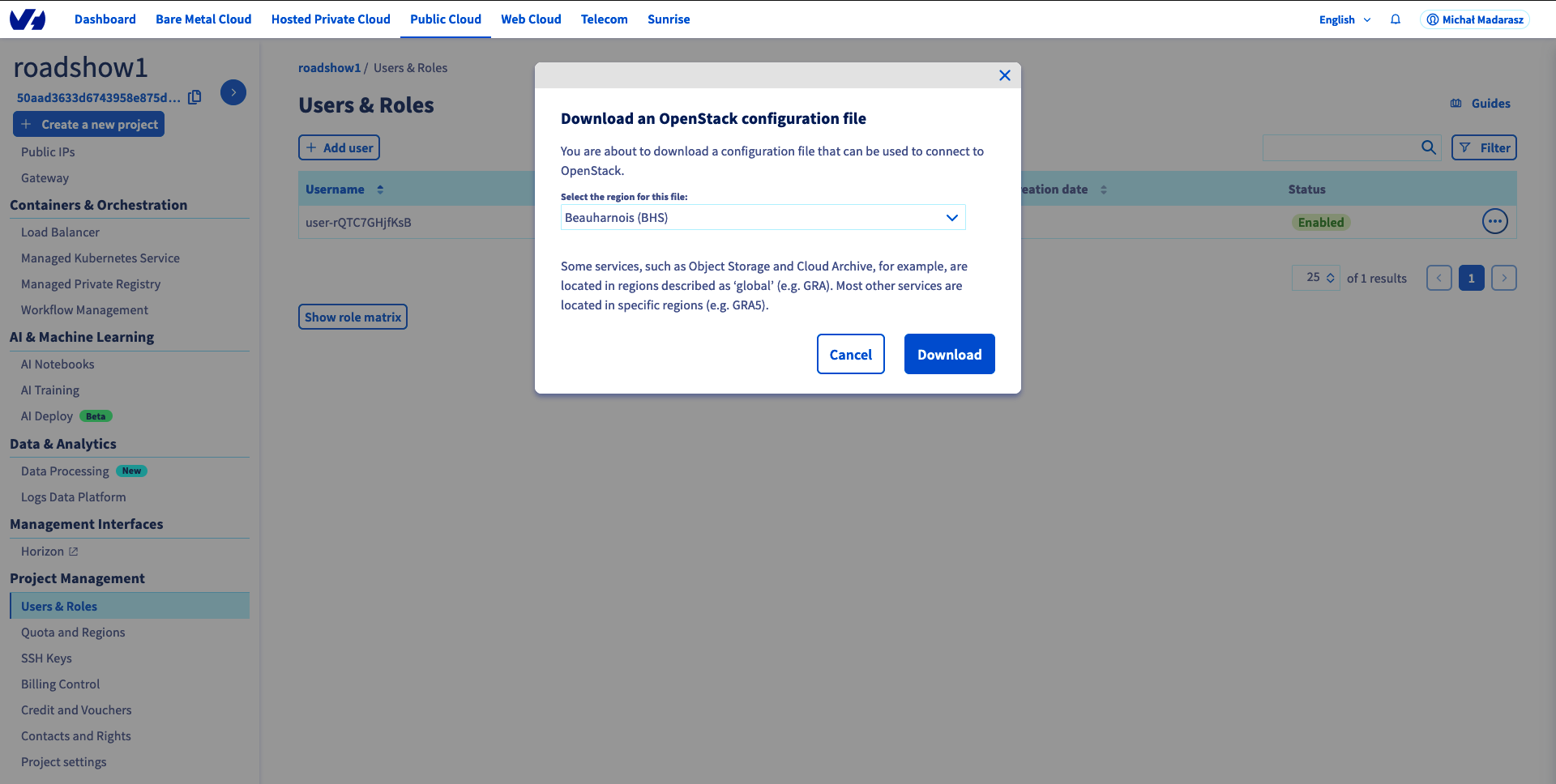Open Credit and Vouchers

coord(76,709)
